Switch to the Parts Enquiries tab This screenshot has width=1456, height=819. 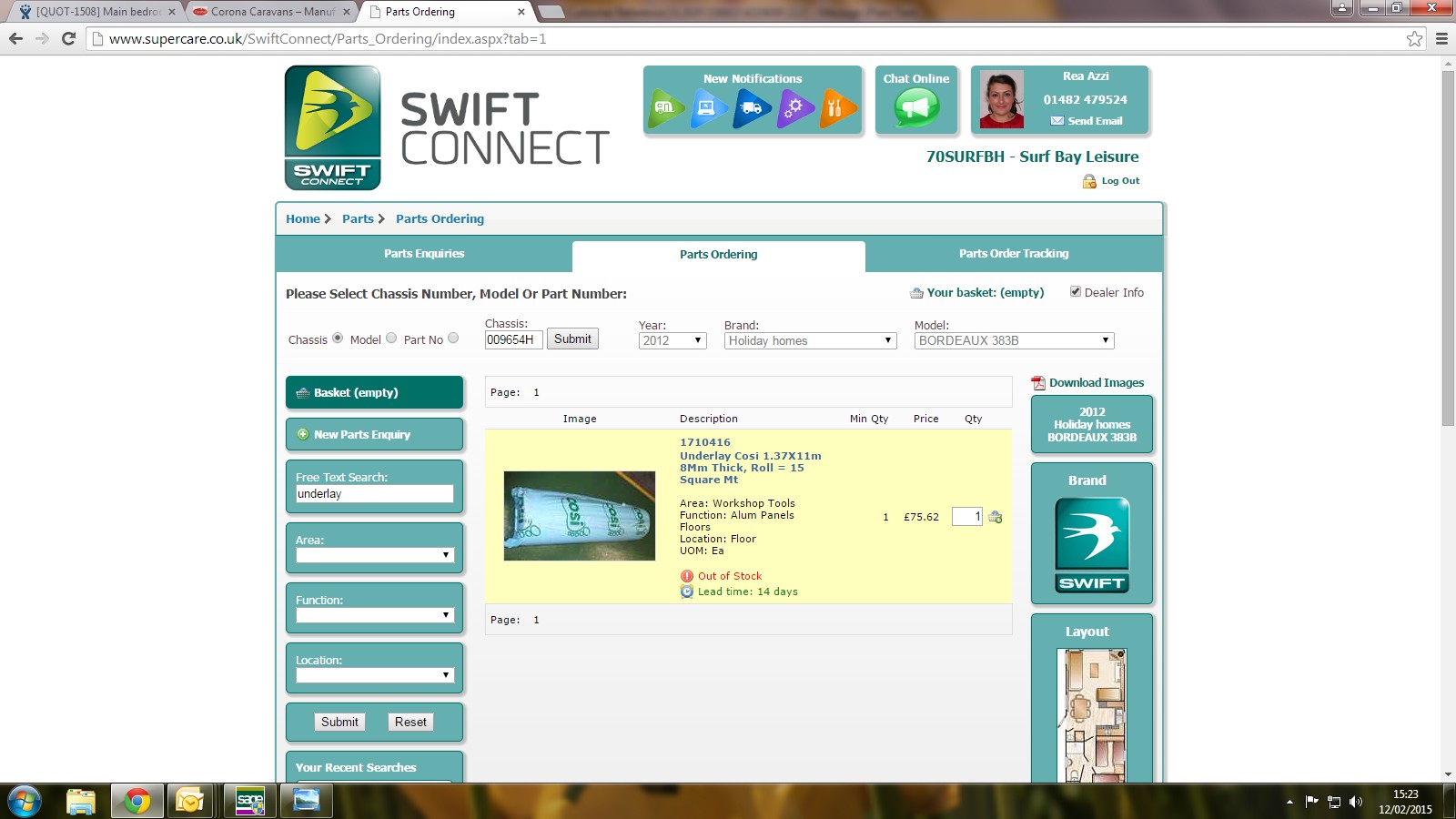point(424,254)
